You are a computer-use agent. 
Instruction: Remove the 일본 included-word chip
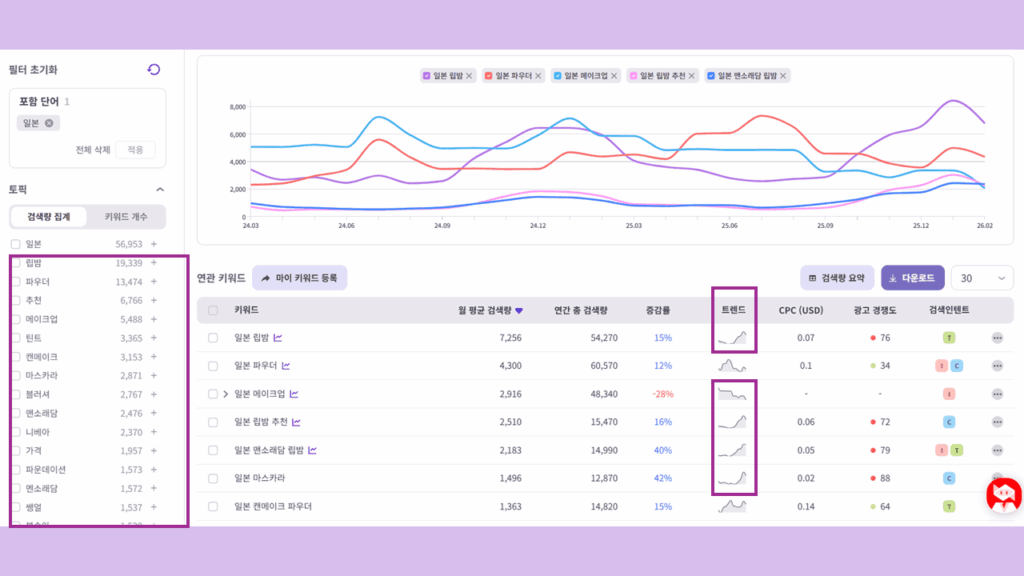(49, 123)
